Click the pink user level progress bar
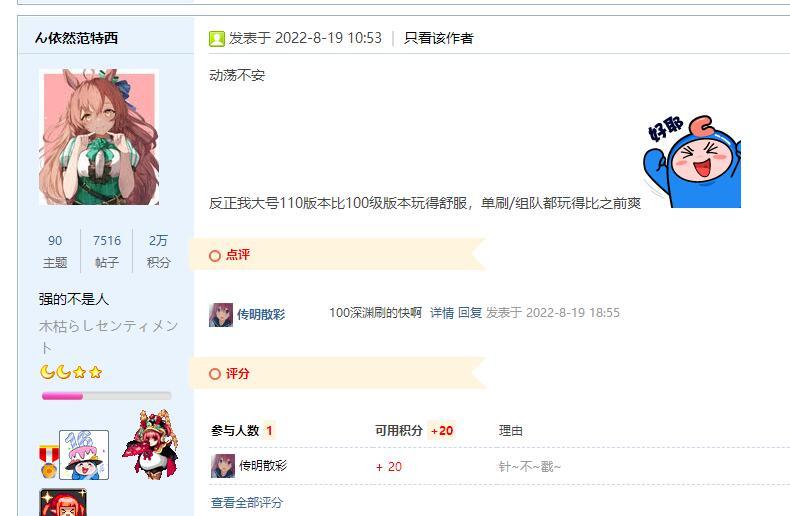The height and width of the screenshot is (516, 790). (106, 396)
